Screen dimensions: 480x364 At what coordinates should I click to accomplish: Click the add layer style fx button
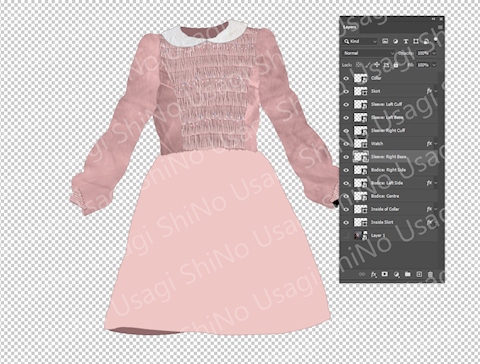[373, 274]
